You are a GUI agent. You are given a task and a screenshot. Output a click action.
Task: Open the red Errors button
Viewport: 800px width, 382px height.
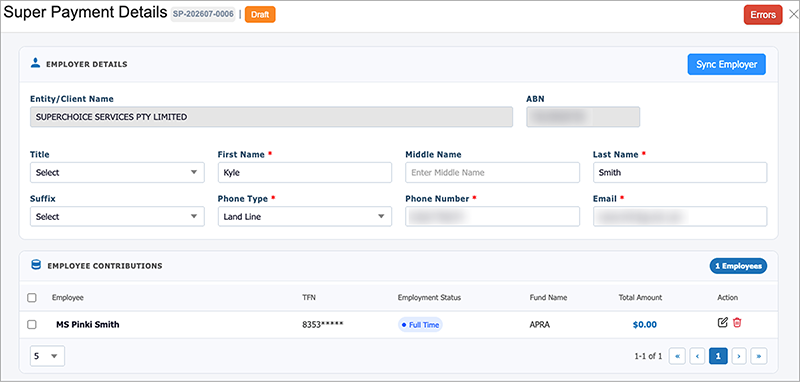point(763,15)
